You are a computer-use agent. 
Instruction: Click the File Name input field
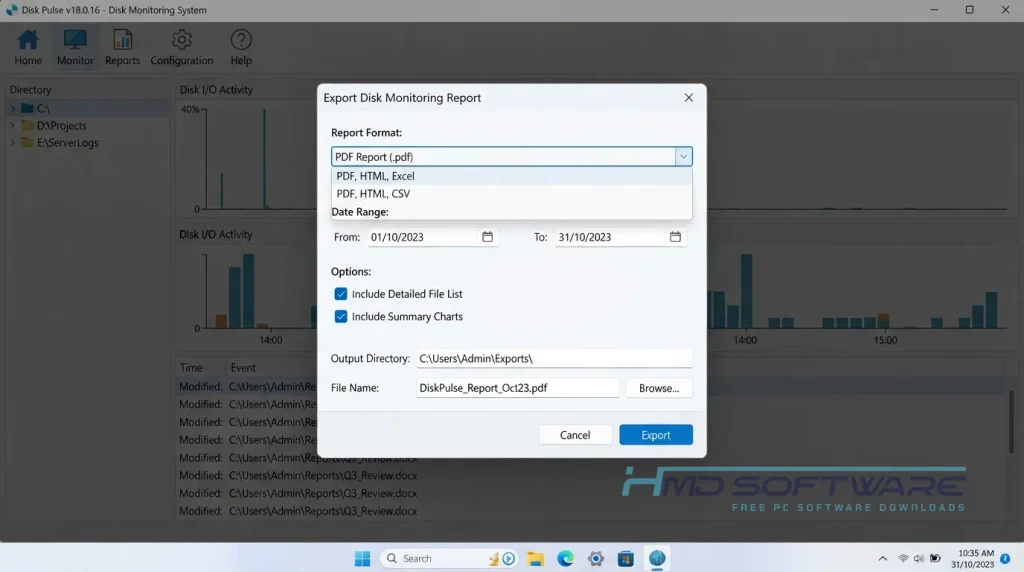[517, 388]
